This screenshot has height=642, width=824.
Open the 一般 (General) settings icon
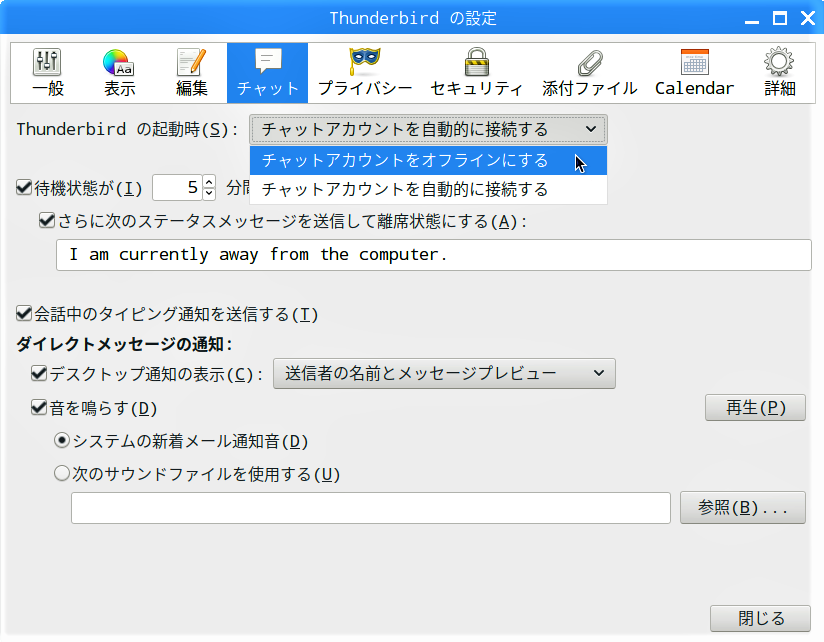(x=47, y=73)
